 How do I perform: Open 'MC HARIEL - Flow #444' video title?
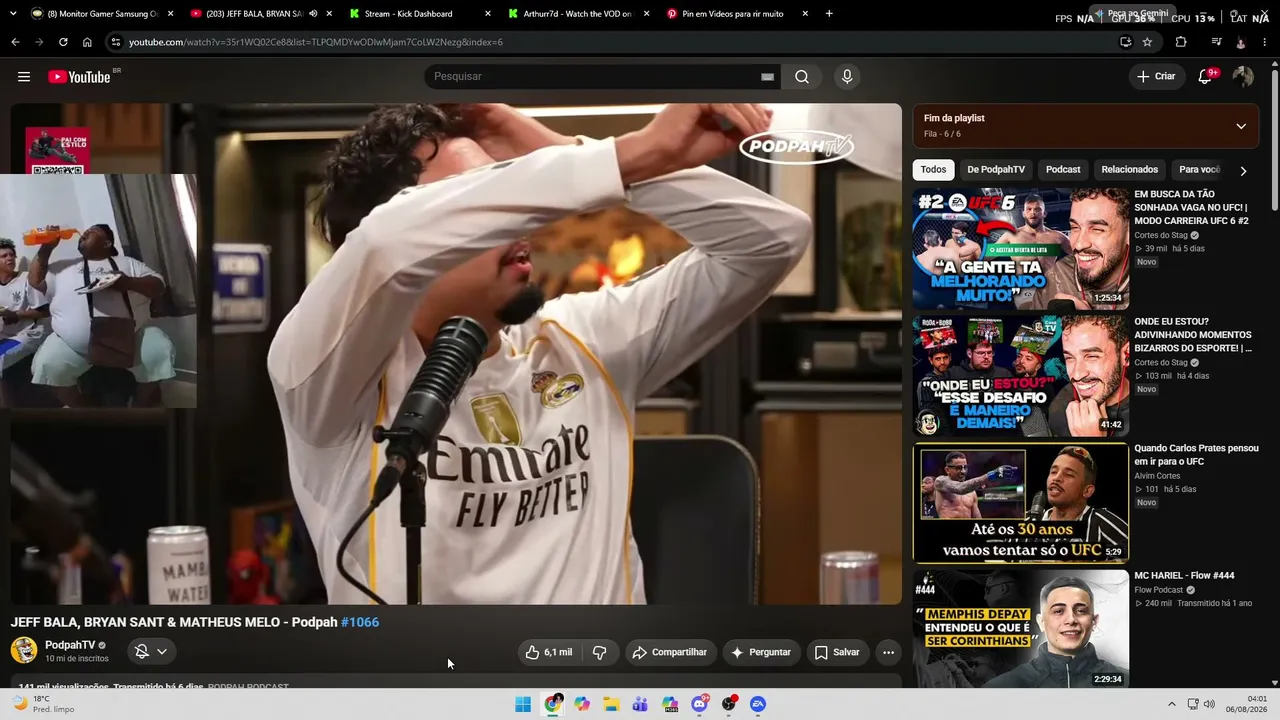click(1184, 576)
